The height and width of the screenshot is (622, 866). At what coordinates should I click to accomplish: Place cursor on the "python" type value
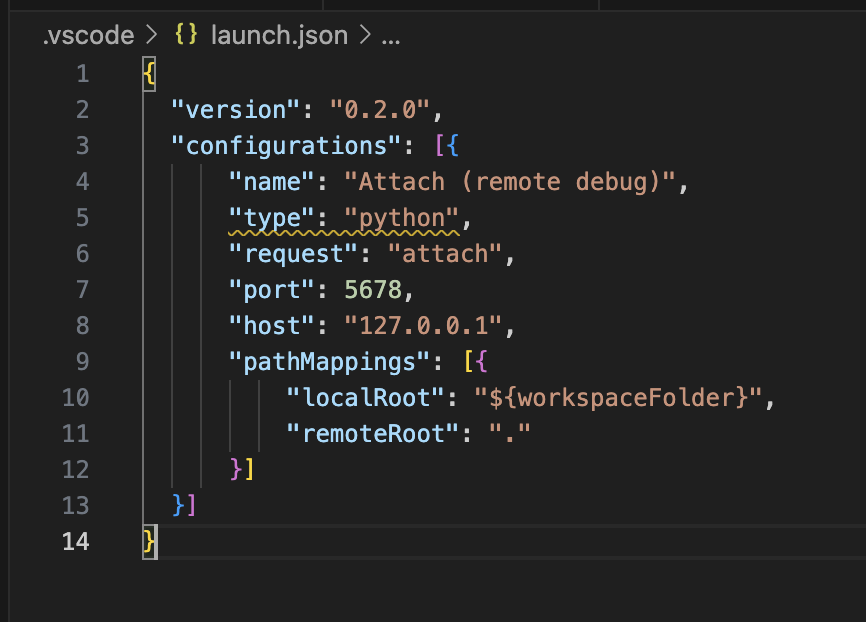[x=401, y=217]
